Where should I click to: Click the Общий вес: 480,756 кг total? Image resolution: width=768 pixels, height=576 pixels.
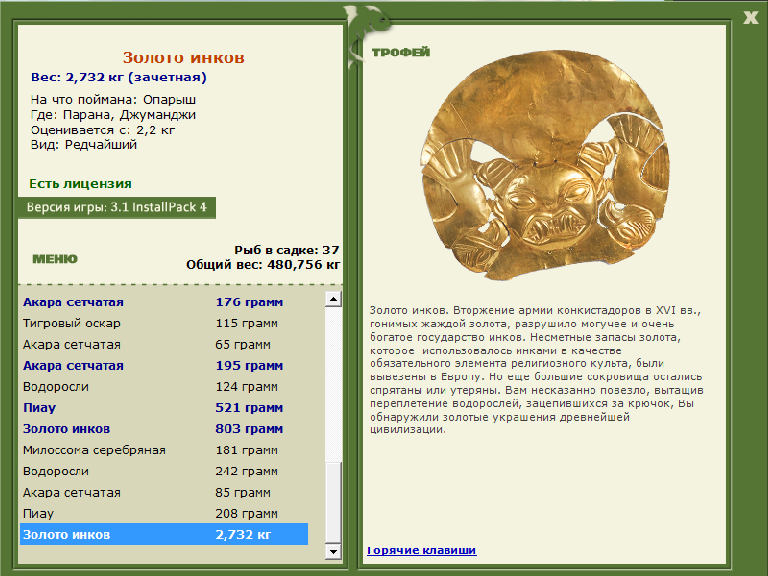tap(263, 265)
